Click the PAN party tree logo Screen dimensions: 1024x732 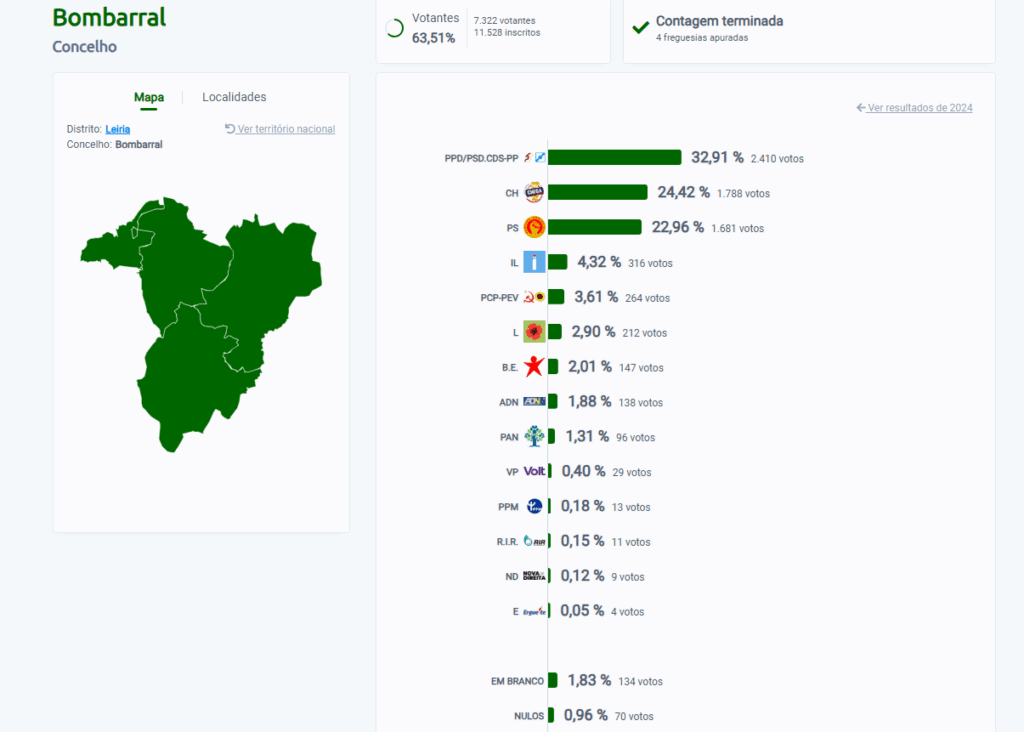click(x=534, y=437)
